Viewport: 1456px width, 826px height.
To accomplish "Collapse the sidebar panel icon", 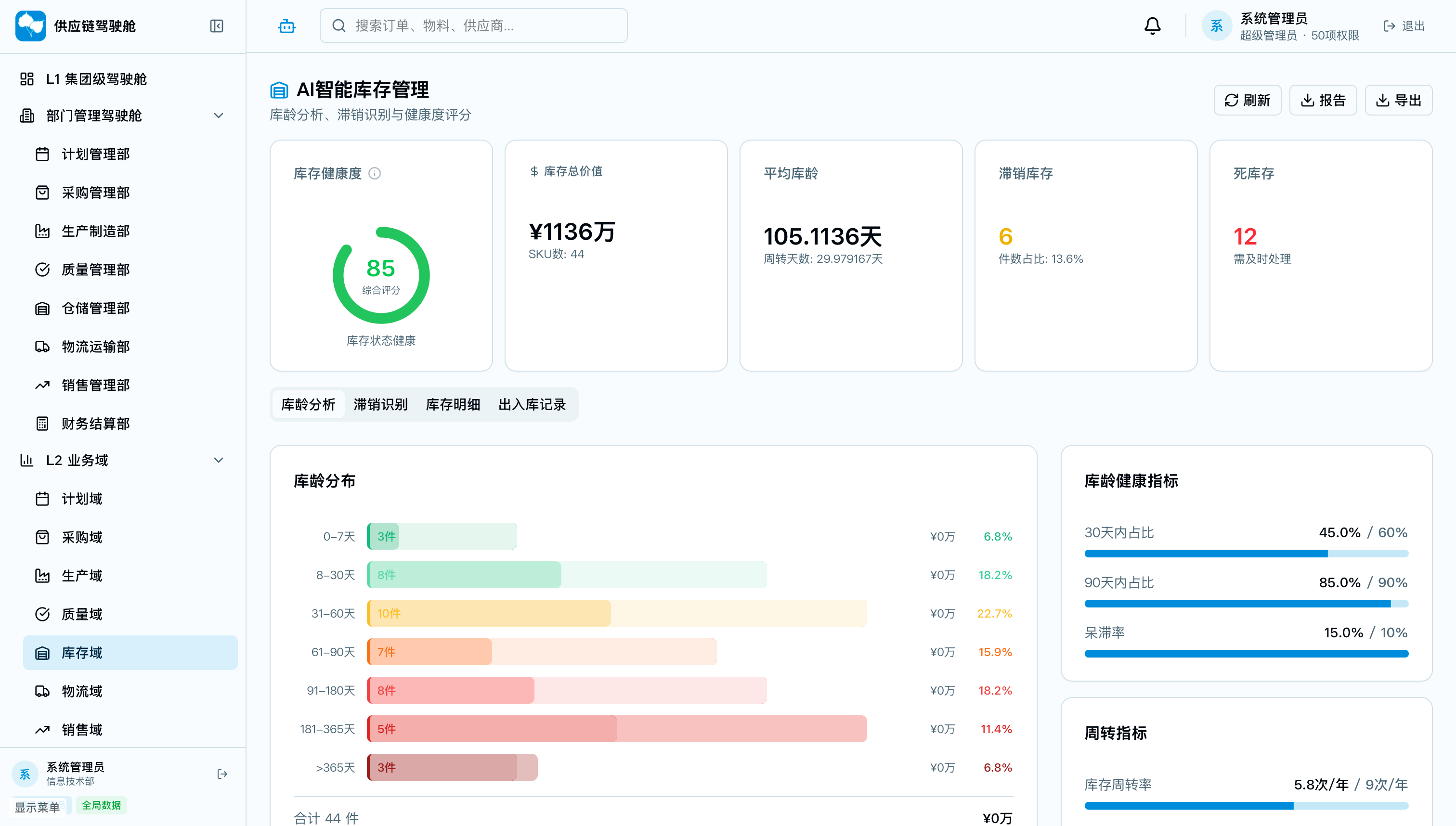I will [x=216, y=26].
